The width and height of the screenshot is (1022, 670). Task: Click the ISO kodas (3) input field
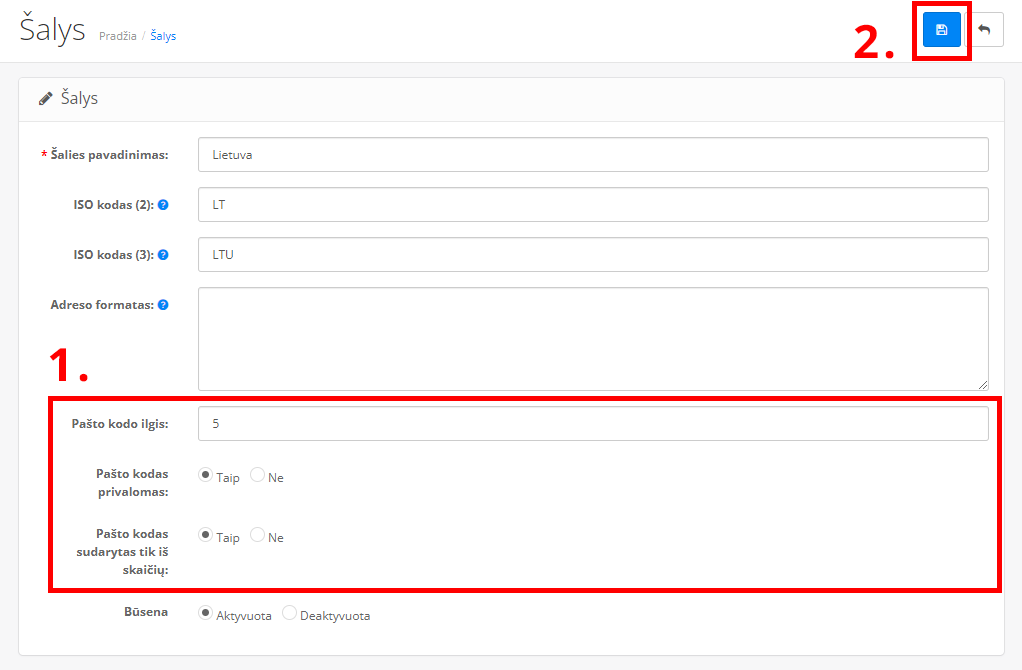click(x=593, y=254)
